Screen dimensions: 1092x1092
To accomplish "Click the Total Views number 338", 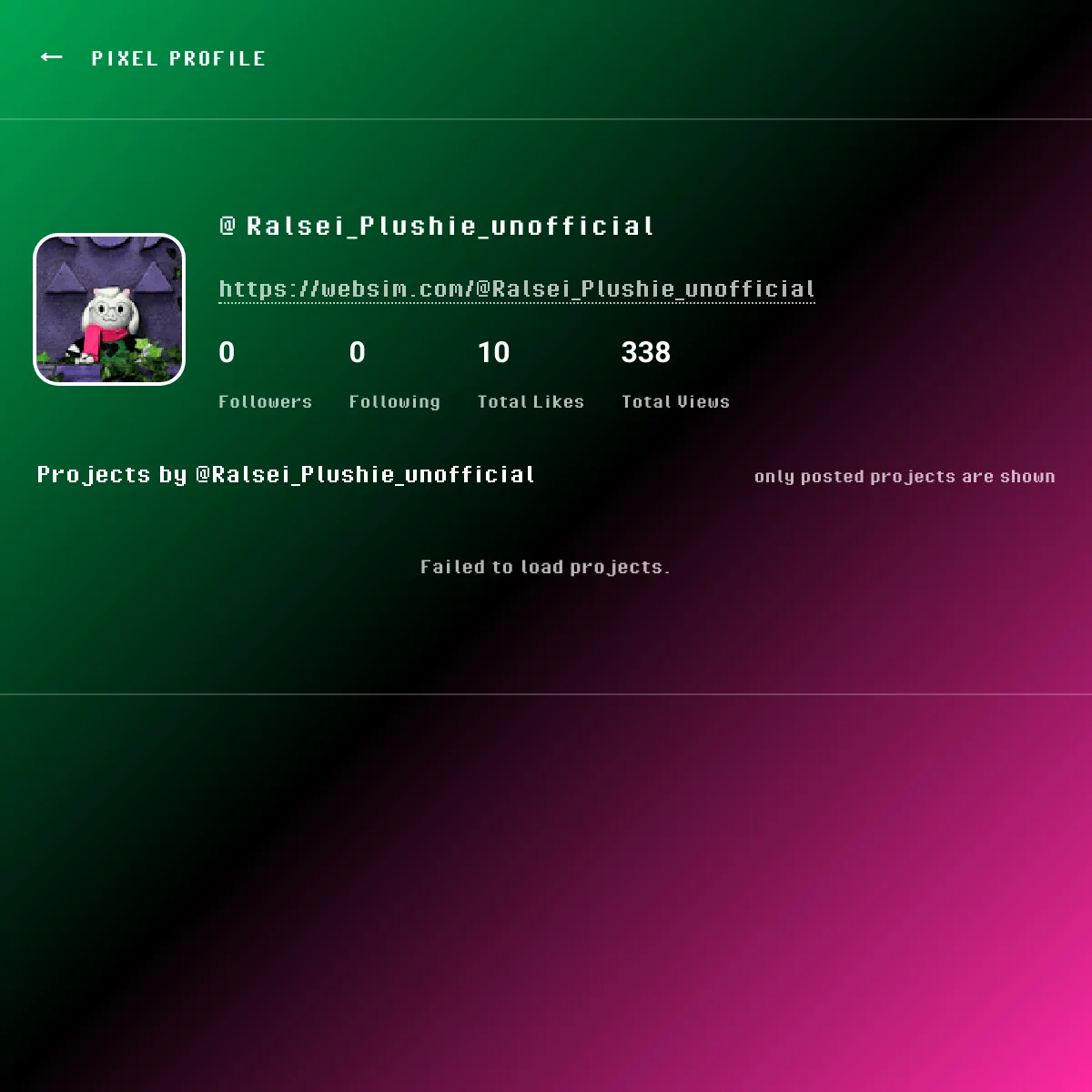I will [646, 352].
